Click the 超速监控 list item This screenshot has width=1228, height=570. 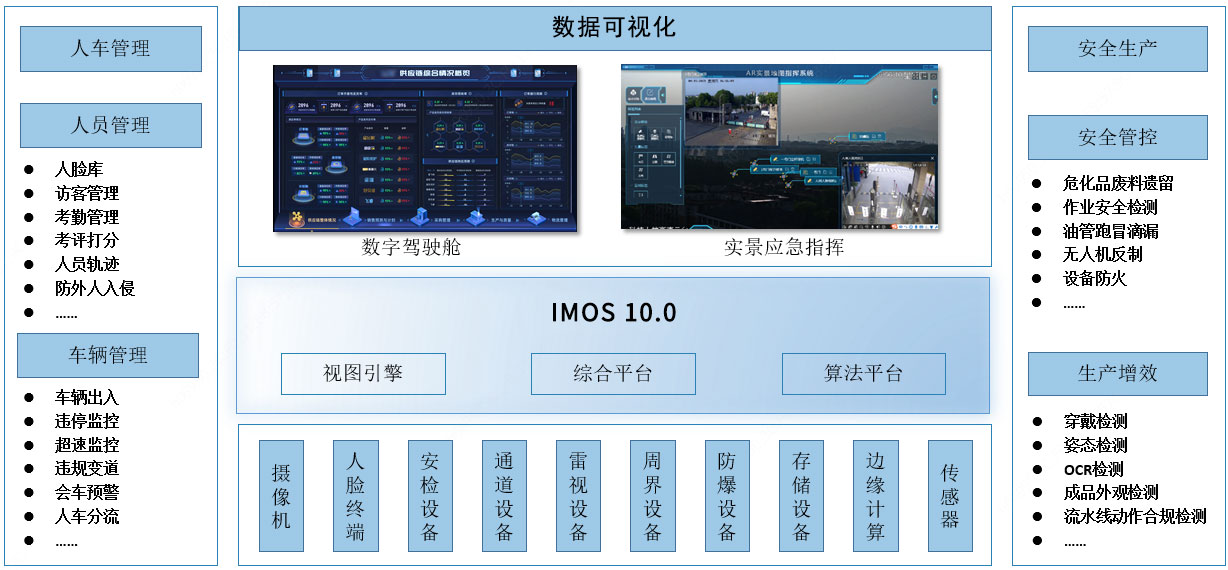tap(87, 445)
